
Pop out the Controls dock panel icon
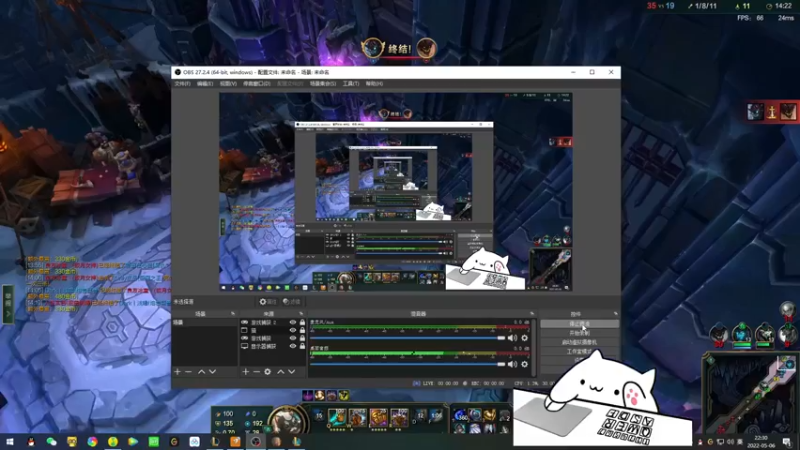[x=616, y=314]
